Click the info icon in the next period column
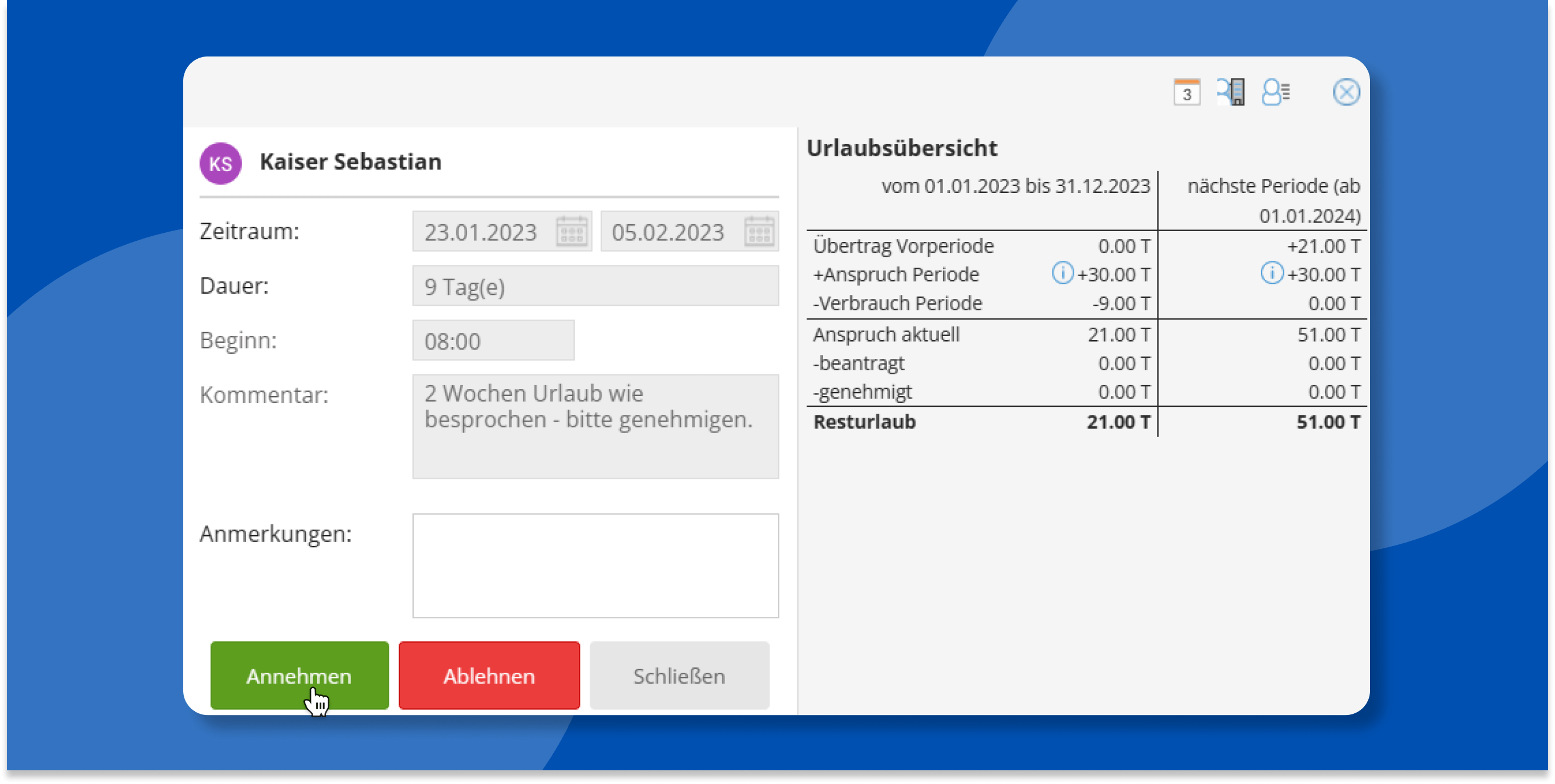This screenshot has width=1555, height=784. tap(1272, 273)
